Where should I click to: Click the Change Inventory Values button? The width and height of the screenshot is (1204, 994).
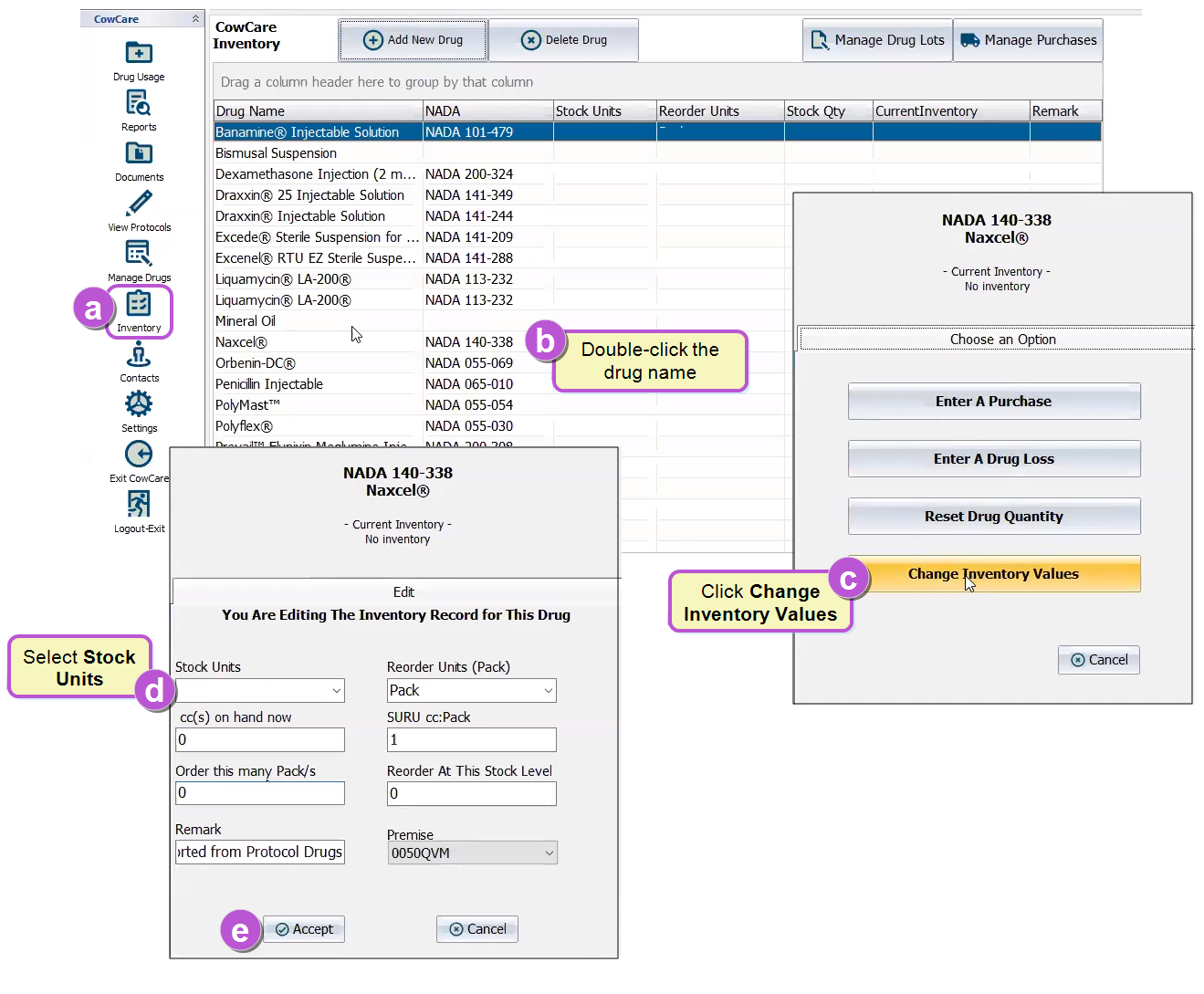pyautogui.click(x=994, y=574)
